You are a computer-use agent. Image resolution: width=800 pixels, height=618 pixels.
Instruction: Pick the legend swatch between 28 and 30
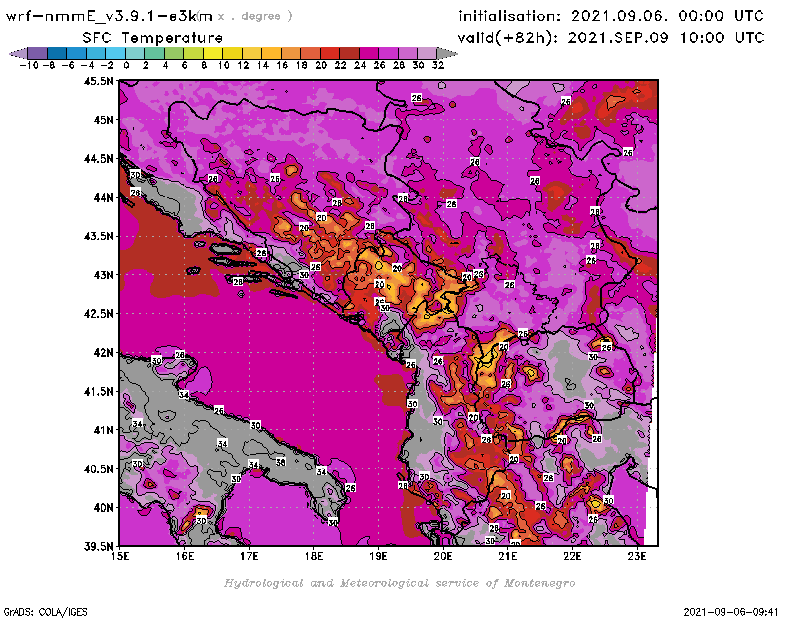coord(407,53)
